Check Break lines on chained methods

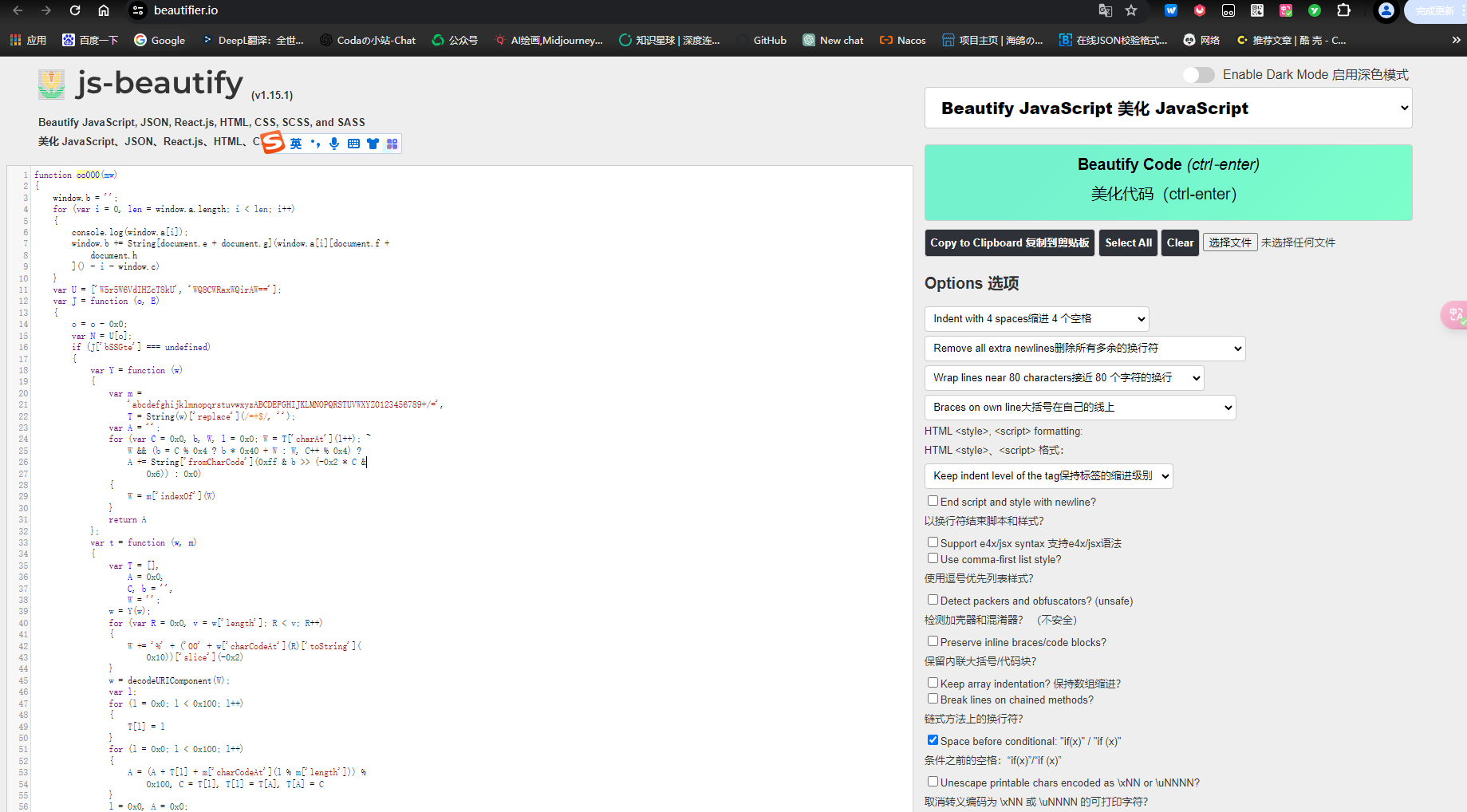pos(933,699)
